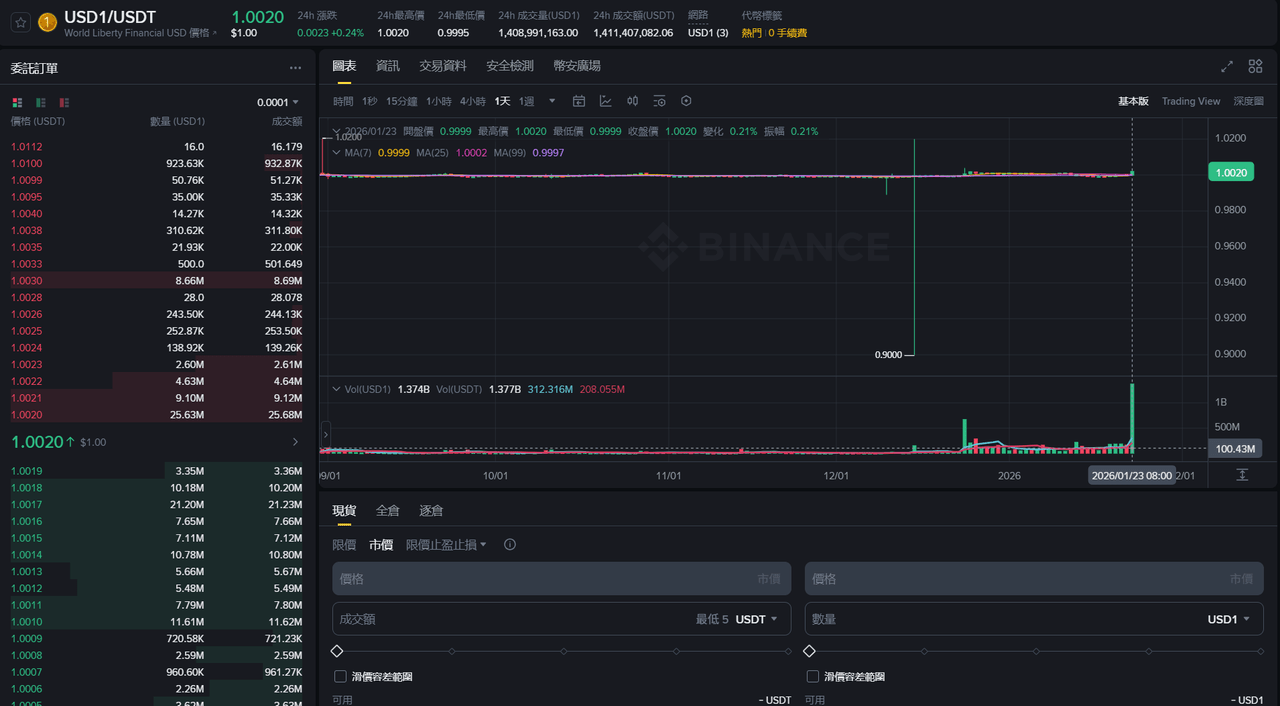1280x706 pixels.
Task: Enable 滑價容差範圍 checkbox on the buy side
Action: click(339, 675)
